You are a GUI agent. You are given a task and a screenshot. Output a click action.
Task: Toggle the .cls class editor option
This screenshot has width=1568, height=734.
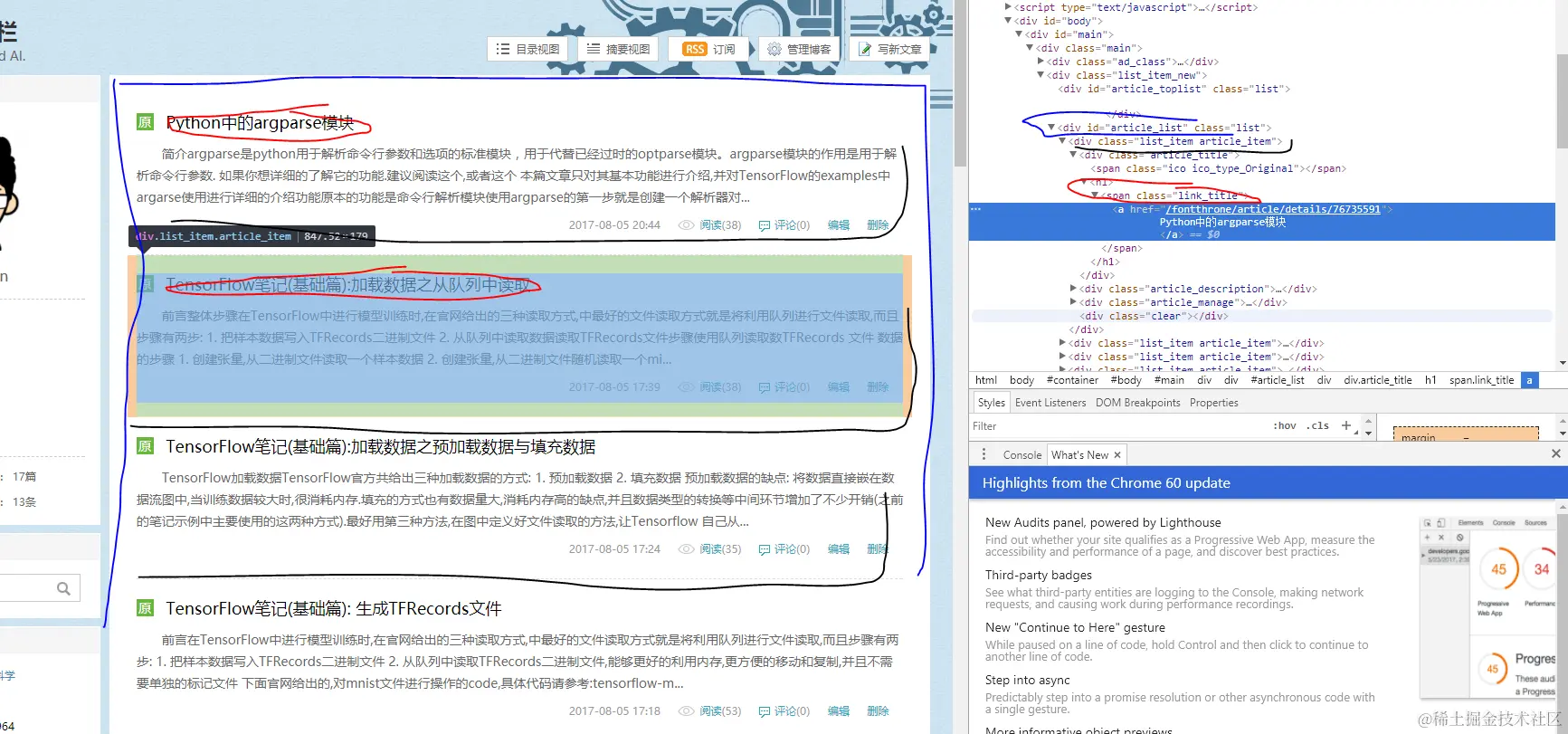(x=1319, y=425)
